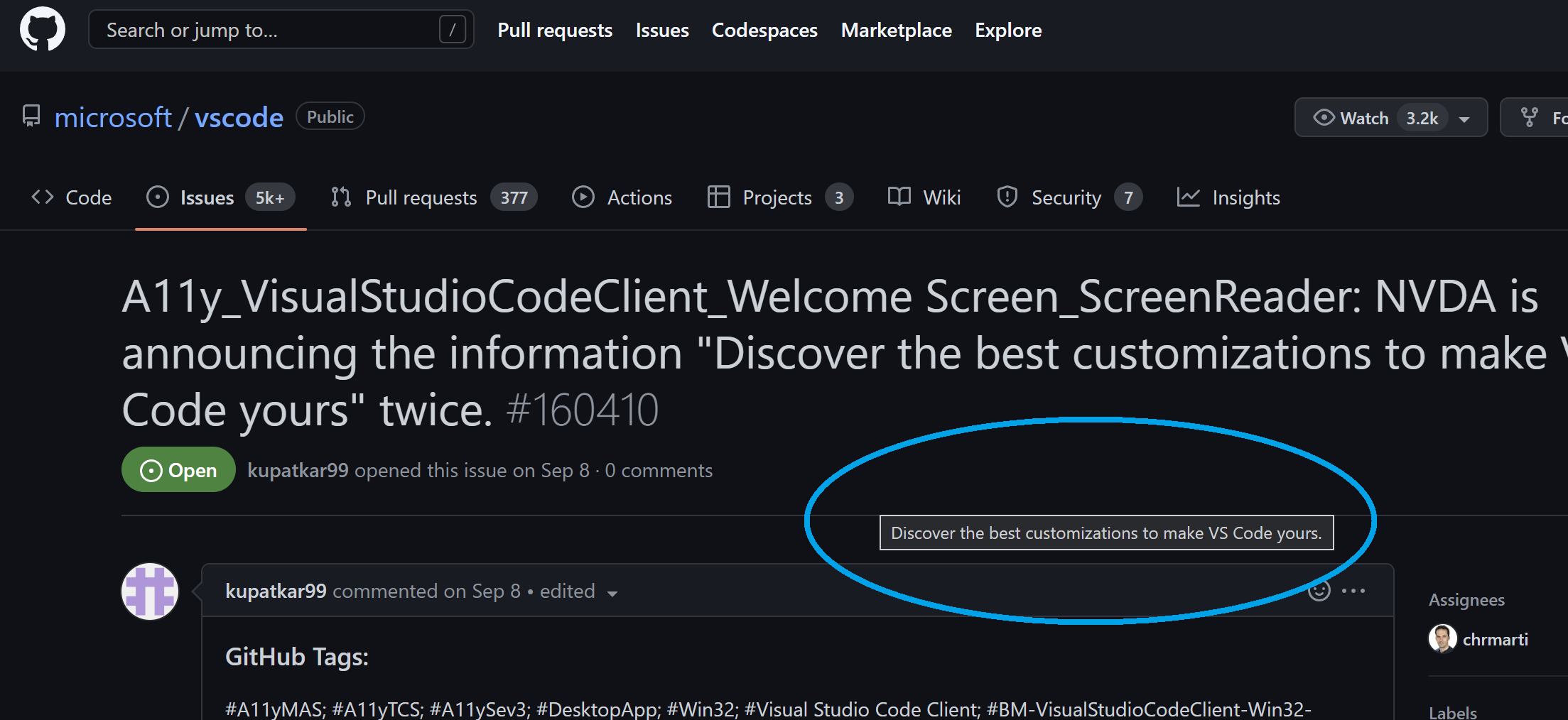Viewport: 1568px width, 720px height.
Task: Click the Security shield icon
Action: coord(1007,197)
